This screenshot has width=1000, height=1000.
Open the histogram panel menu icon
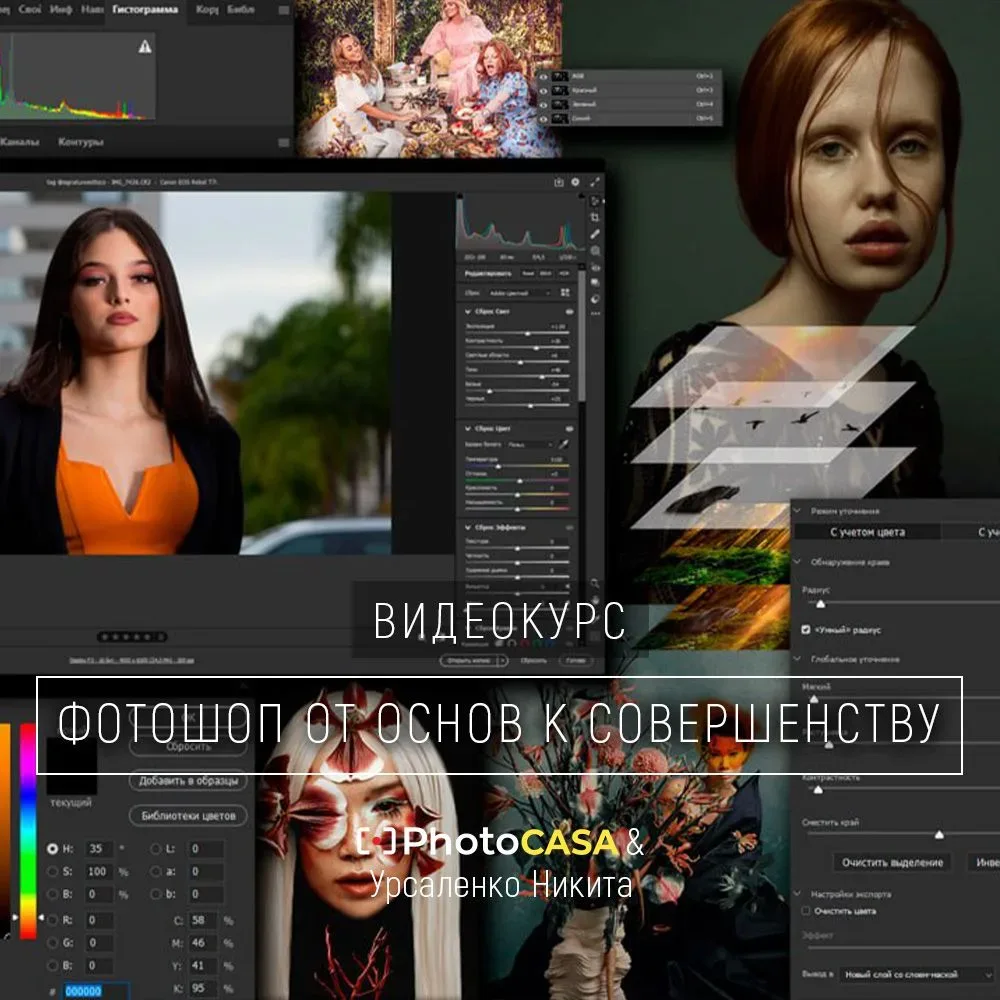284,10
